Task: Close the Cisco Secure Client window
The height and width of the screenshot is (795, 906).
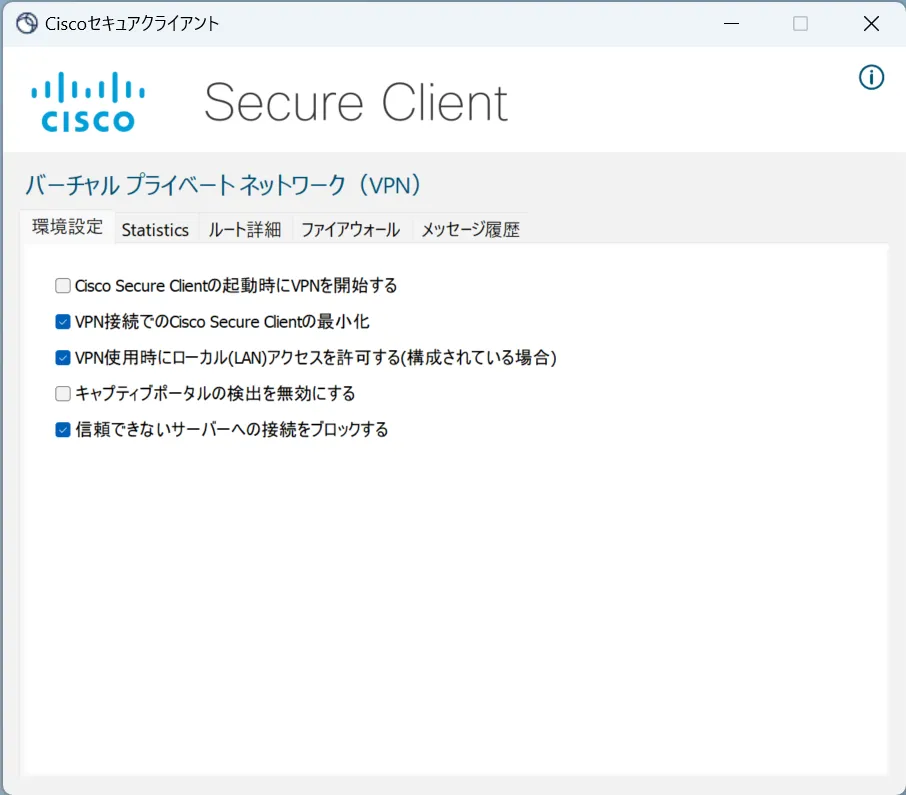Action: point(871,24)
